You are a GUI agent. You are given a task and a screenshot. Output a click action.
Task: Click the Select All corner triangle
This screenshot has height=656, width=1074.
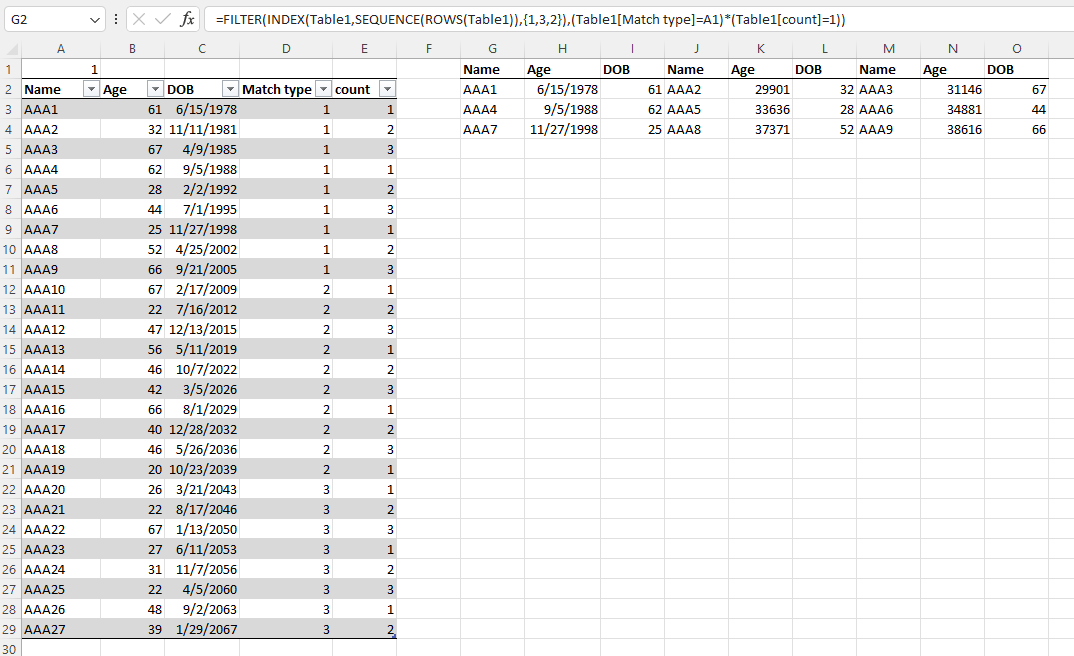12,49
